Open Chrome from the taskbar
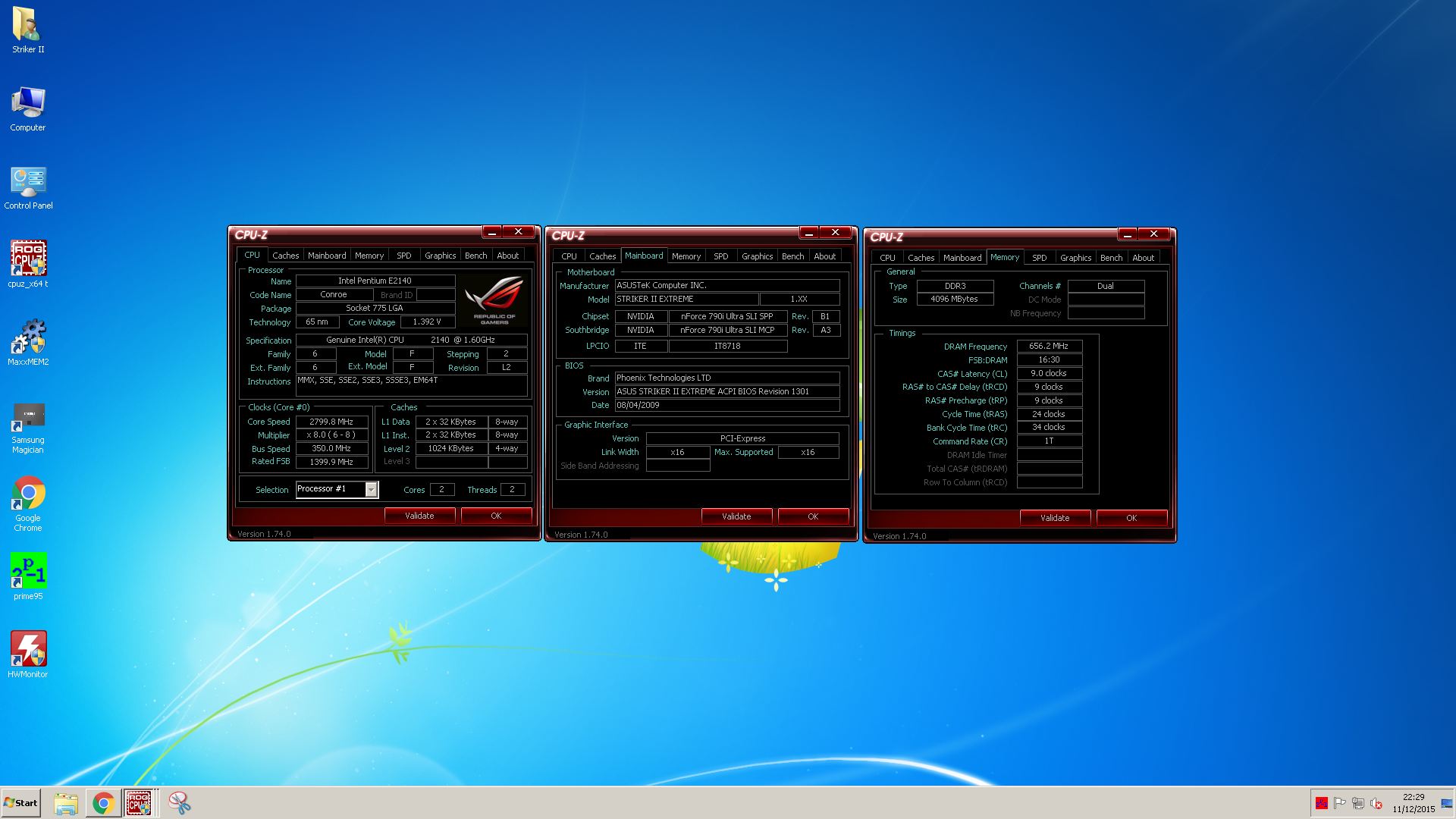The image size is (1456, 819). 103,803
